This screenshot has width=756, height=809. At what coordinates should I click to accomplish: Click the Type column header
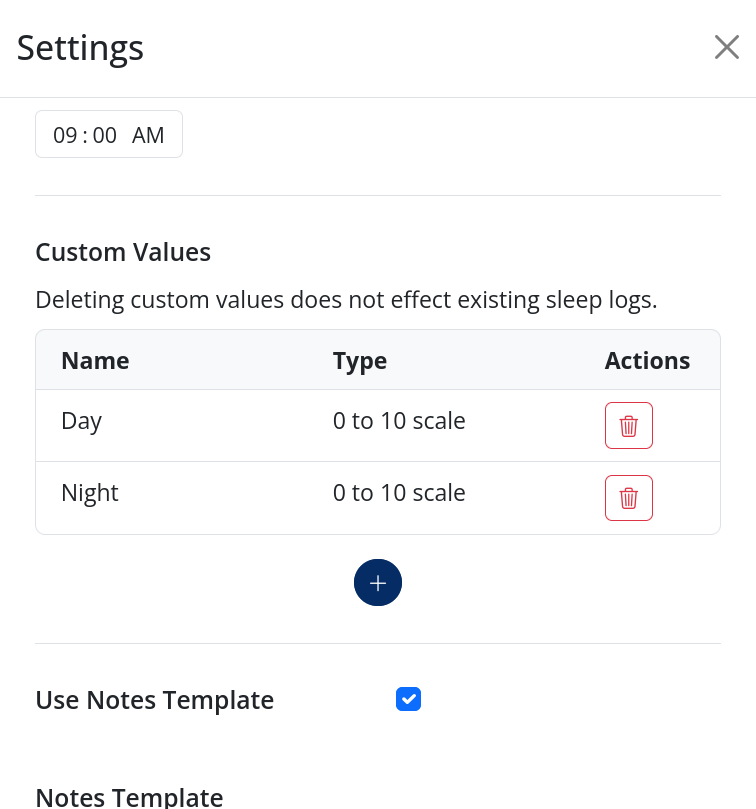[360, 361]
